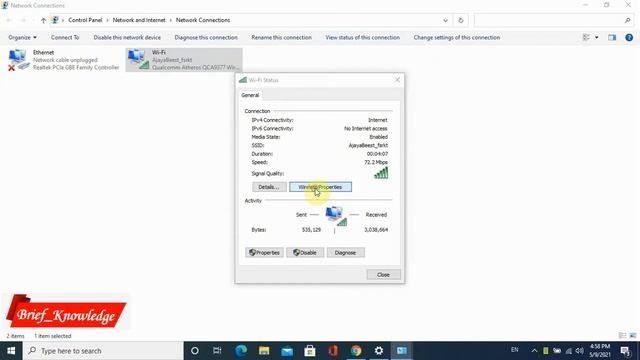Viewport: 640px width, 360px height.
Task: Open the Windows Start menu
Action: click(11, 351)
